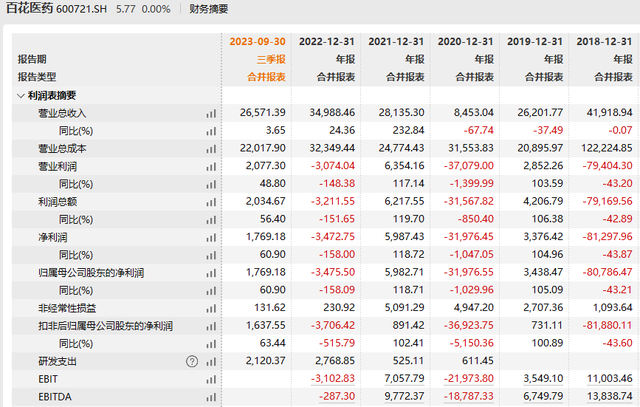Click the 报告类型 row label
This screenshot has width=640, height=407.
[x=37, y=77]
